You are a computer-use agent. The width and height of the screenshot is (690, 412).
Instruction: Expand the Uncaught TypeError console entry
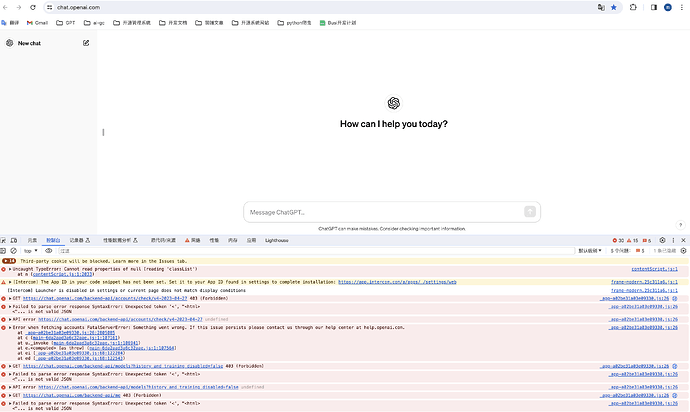point(10,269)
